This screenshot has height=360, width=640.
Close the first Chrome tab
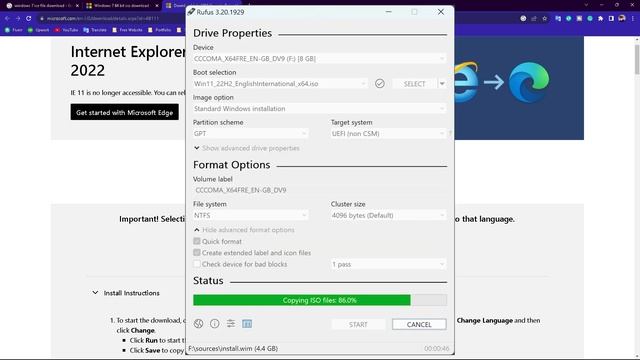pyautogui.click(x=77, y=6)
